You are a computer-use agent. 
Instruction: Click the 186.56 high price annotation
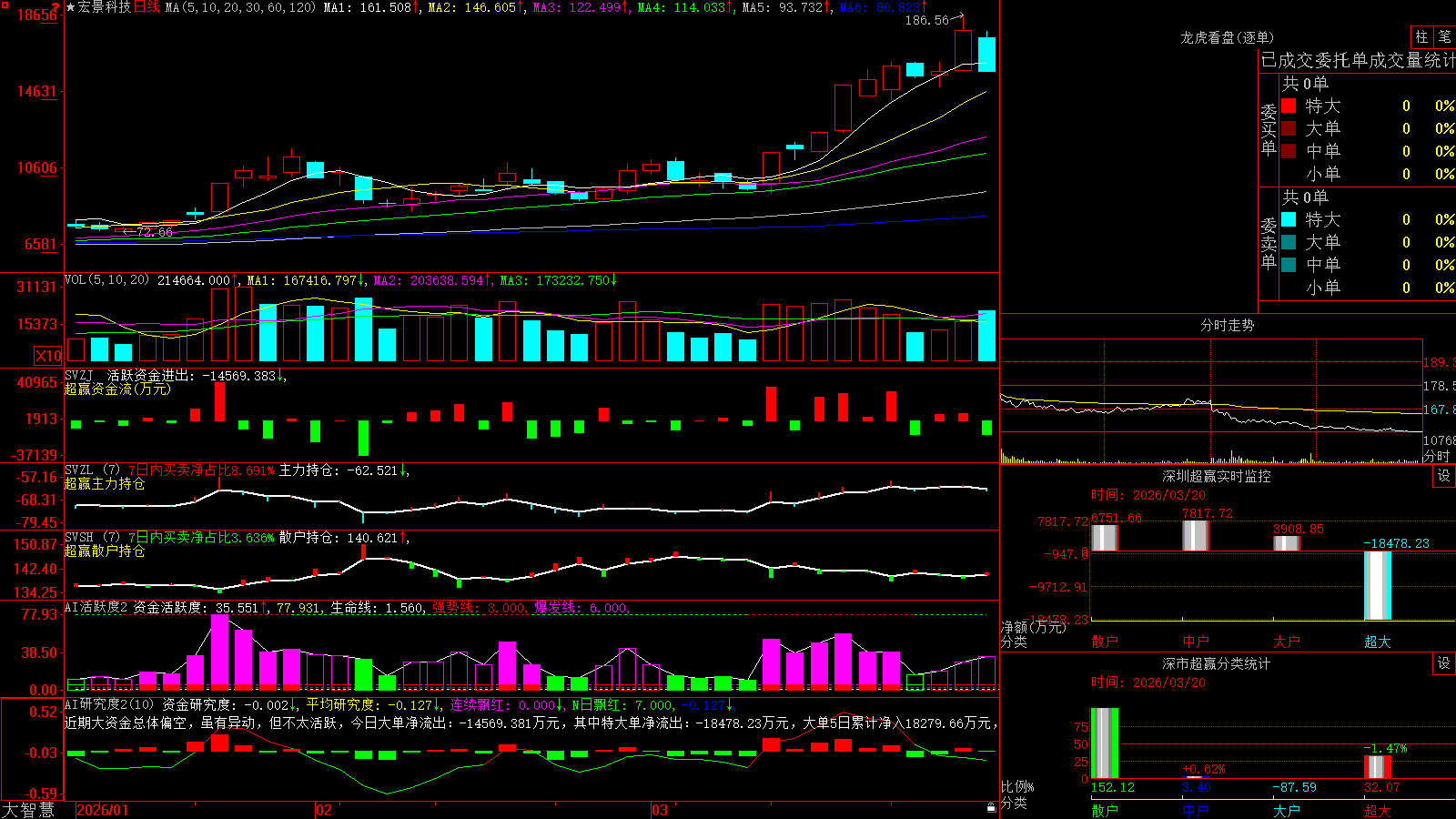point(926,20)
